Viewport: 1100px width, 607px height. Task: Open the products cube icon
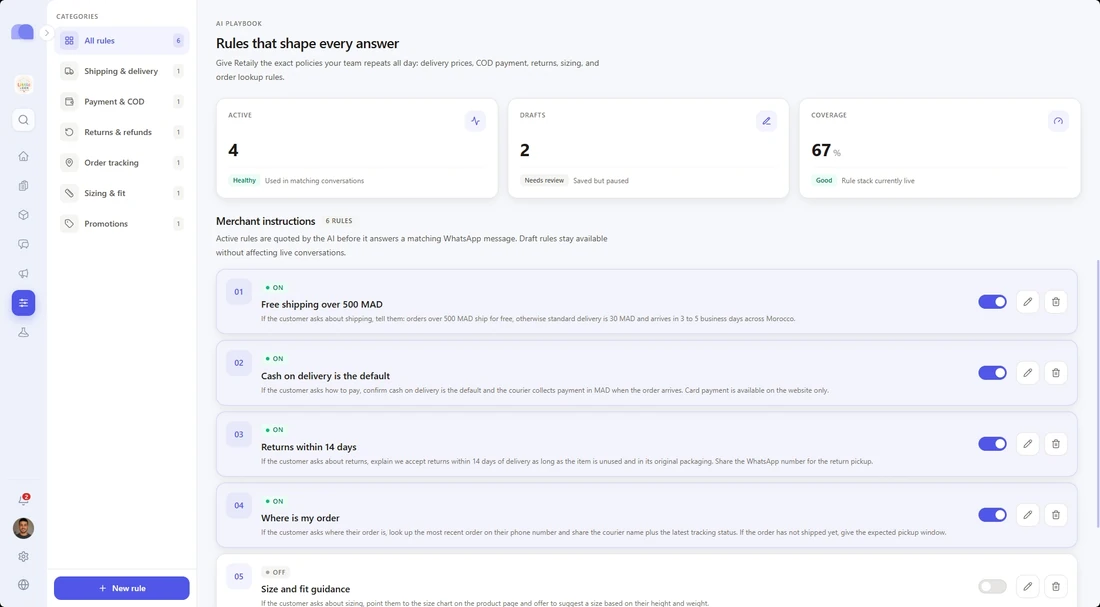tap(23, 215)
